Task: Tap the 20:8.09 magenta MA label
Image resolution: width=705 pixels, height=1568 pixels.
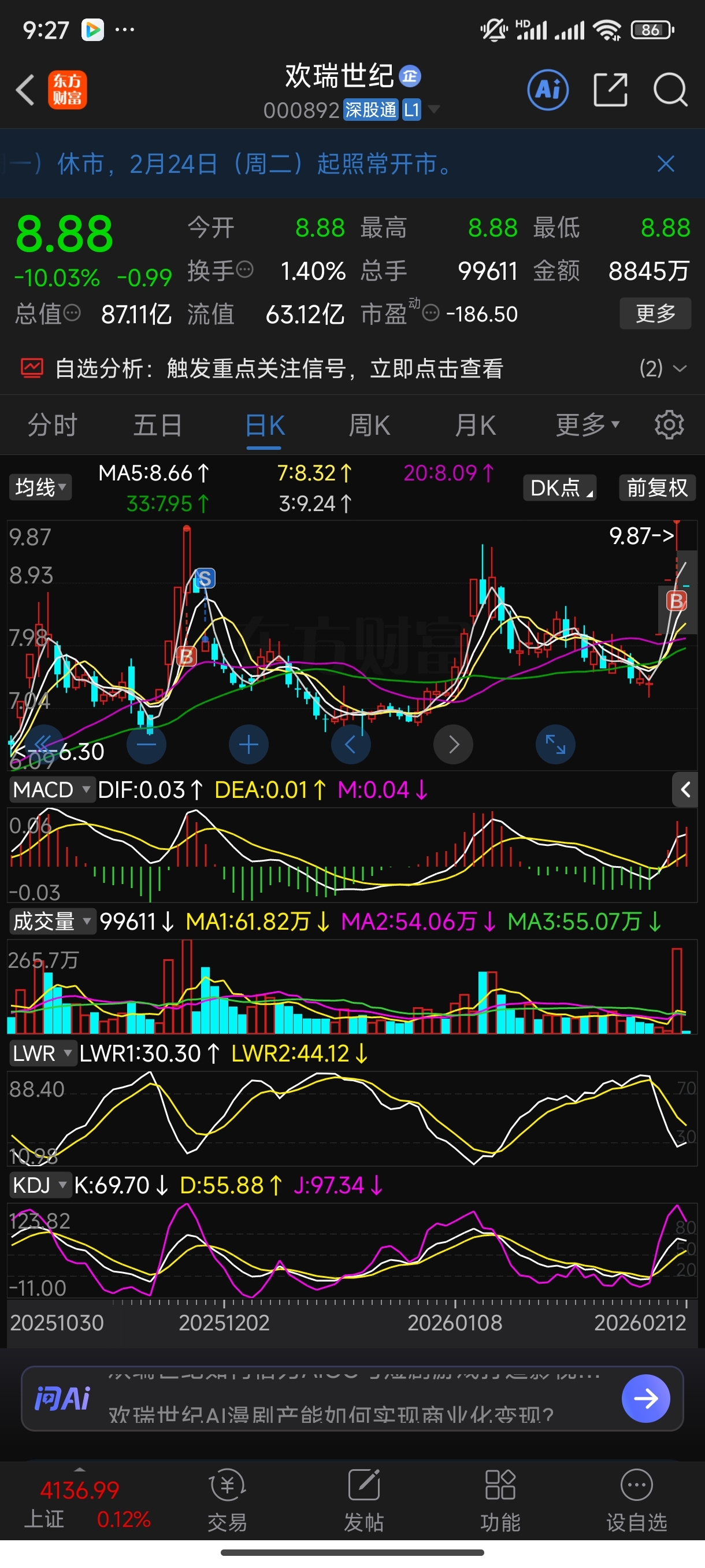Action: coord(449,473)
